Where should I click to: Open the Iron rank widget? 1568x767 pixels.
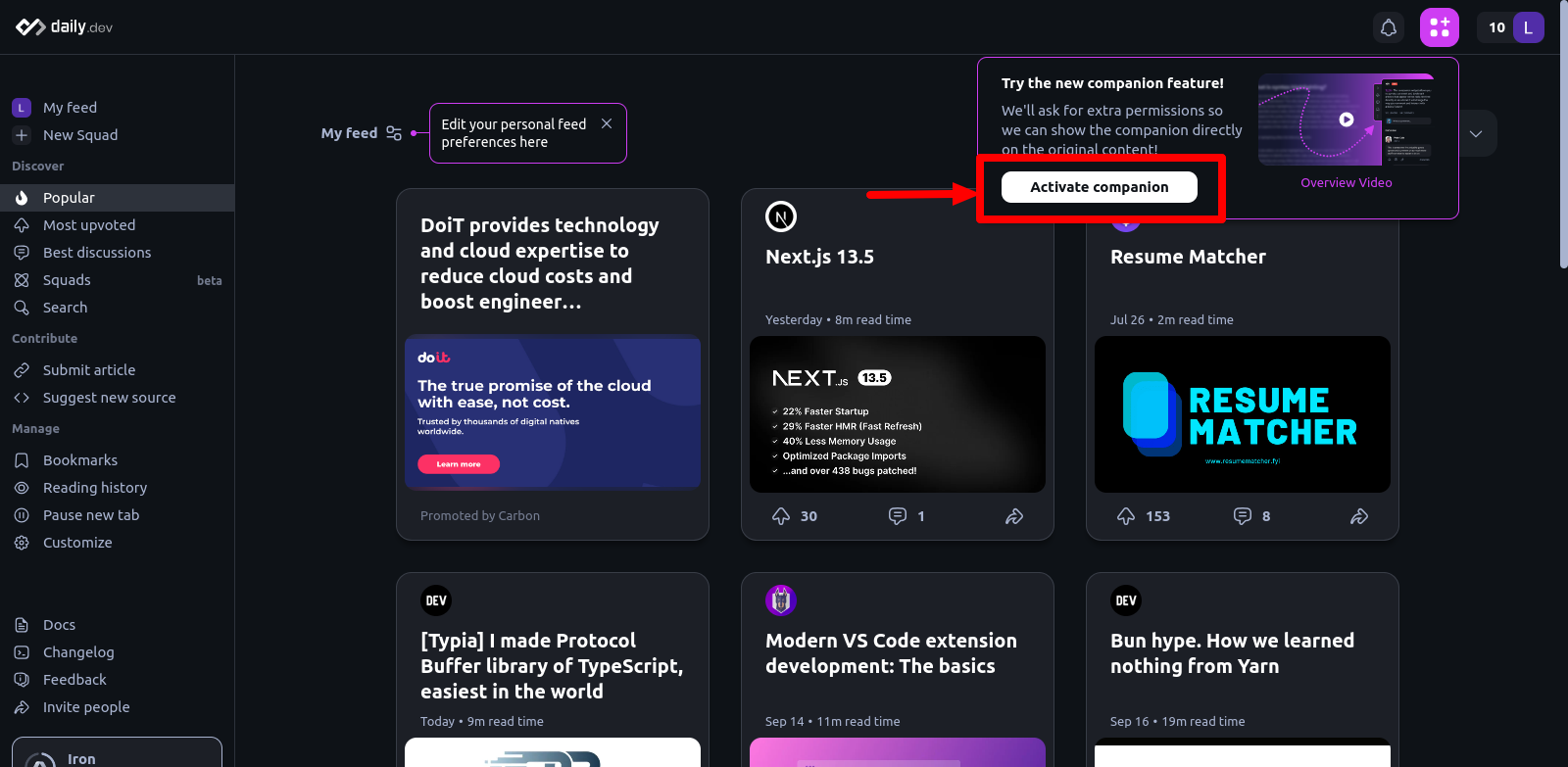(117, 754)
